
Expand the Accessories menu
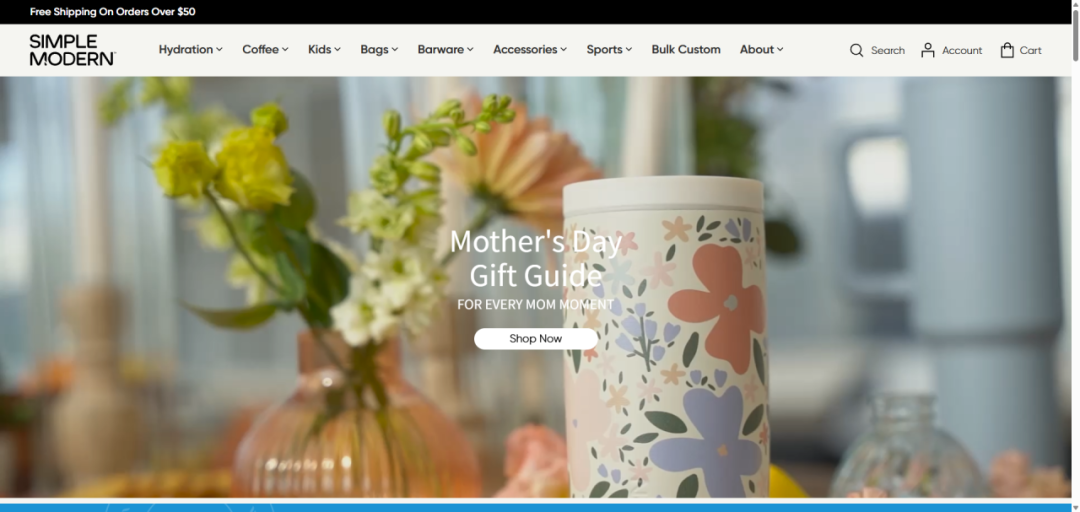pos(530,50)
